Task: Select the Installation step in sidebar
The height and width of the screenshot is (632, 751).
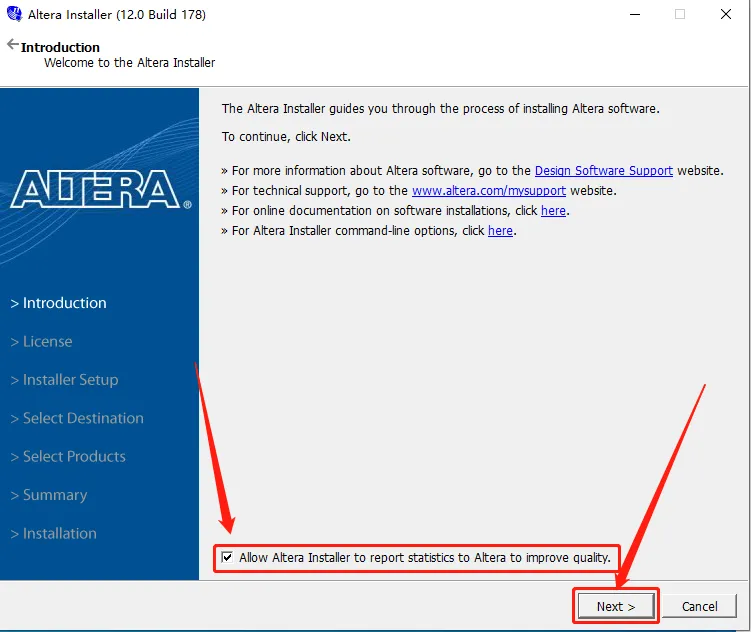Action: (x=54, y=533)
